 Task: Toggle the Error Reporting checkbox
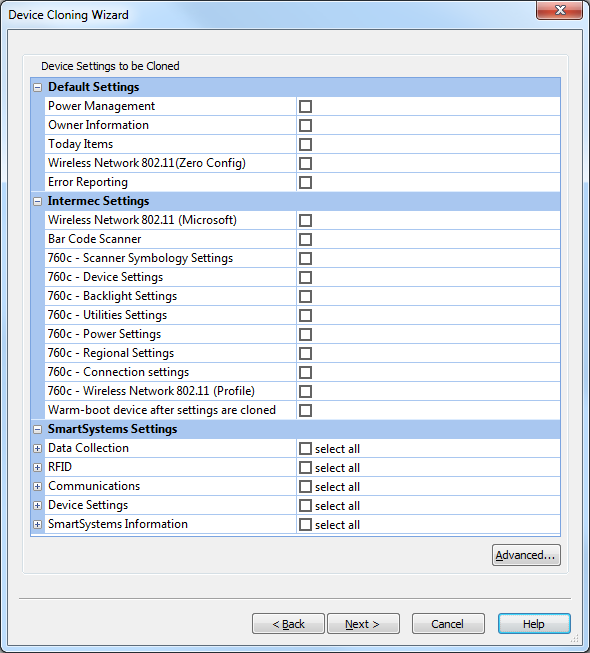coord(305,182)
